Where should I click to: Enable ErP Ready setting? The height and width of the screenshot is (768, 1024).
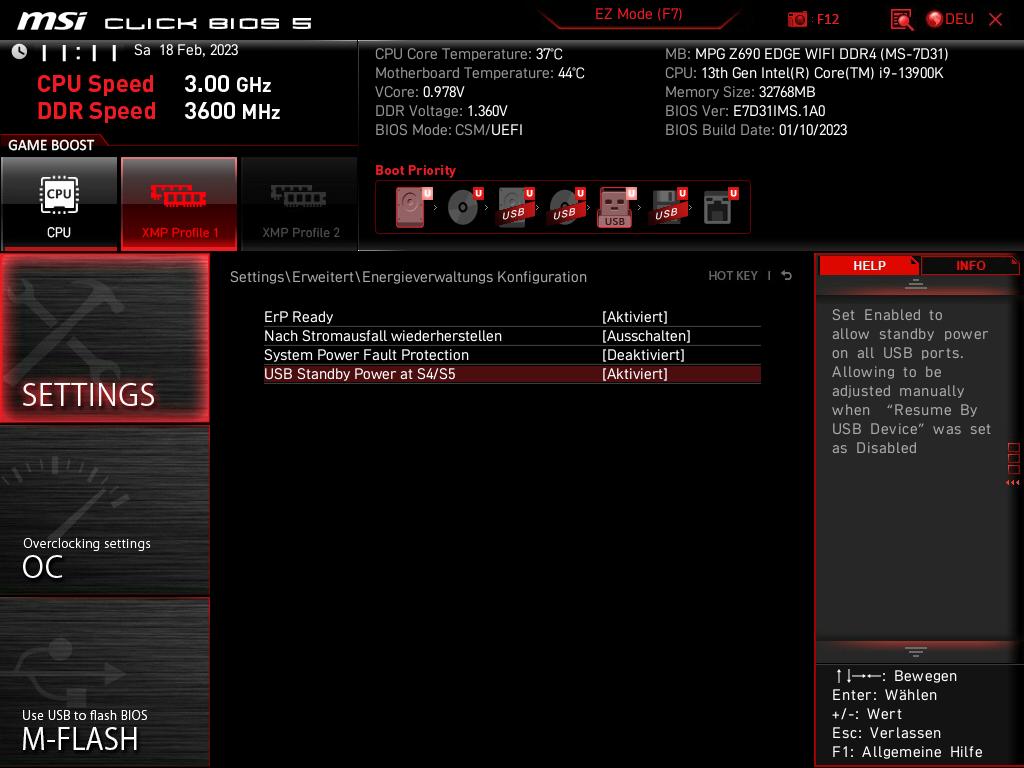(636, 317)
